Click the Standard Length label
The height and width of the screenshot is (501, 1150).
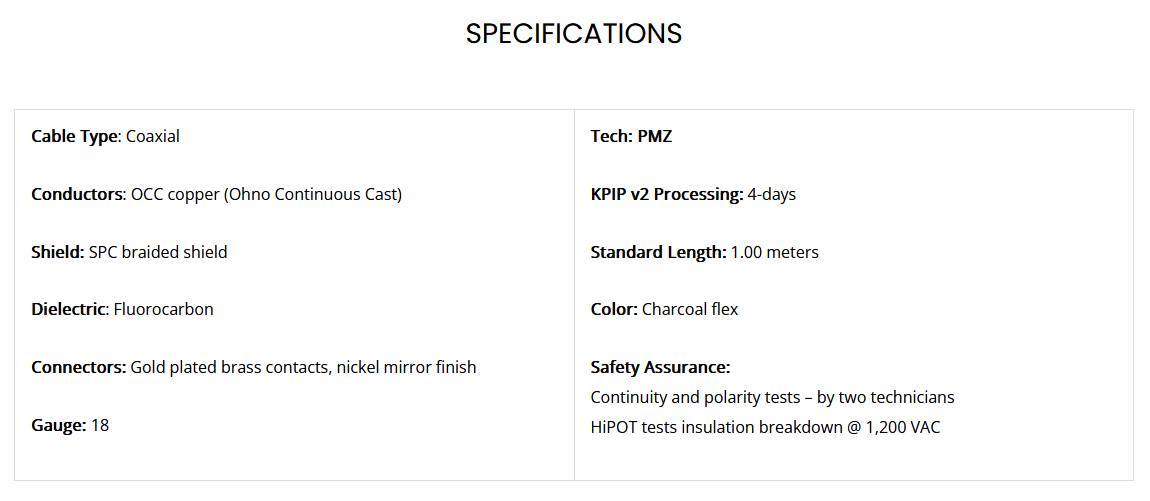[x=659, y=252]
